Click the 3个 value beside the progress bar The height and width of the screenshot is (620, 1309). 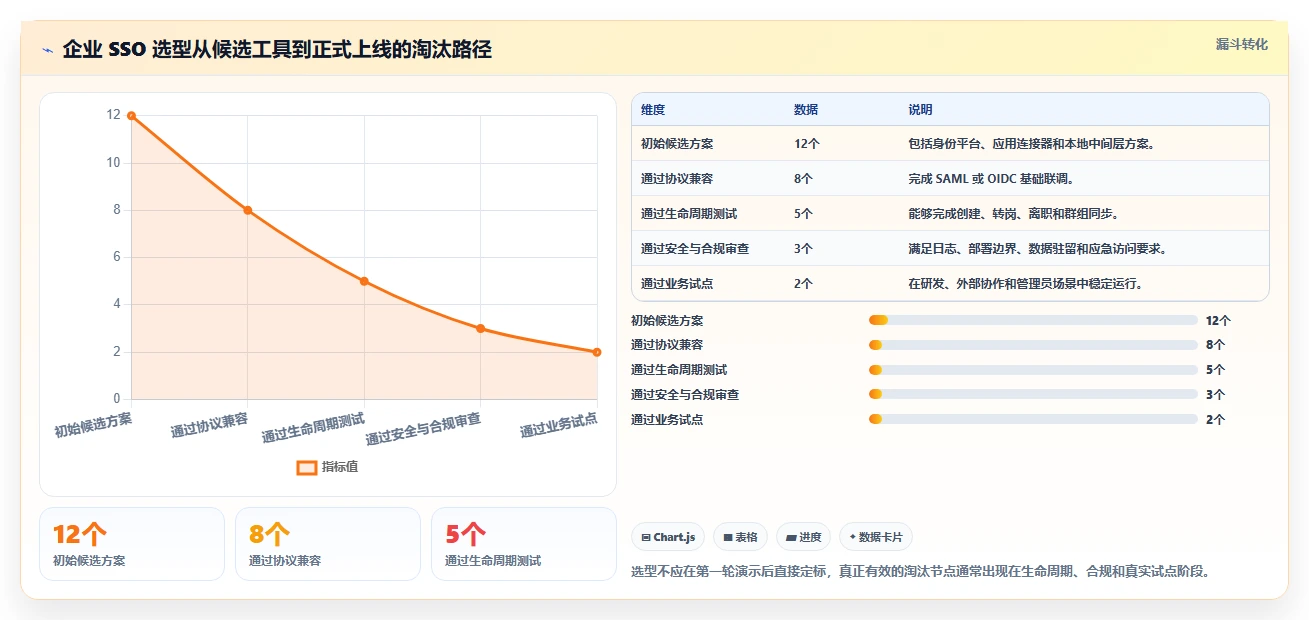1215,395
